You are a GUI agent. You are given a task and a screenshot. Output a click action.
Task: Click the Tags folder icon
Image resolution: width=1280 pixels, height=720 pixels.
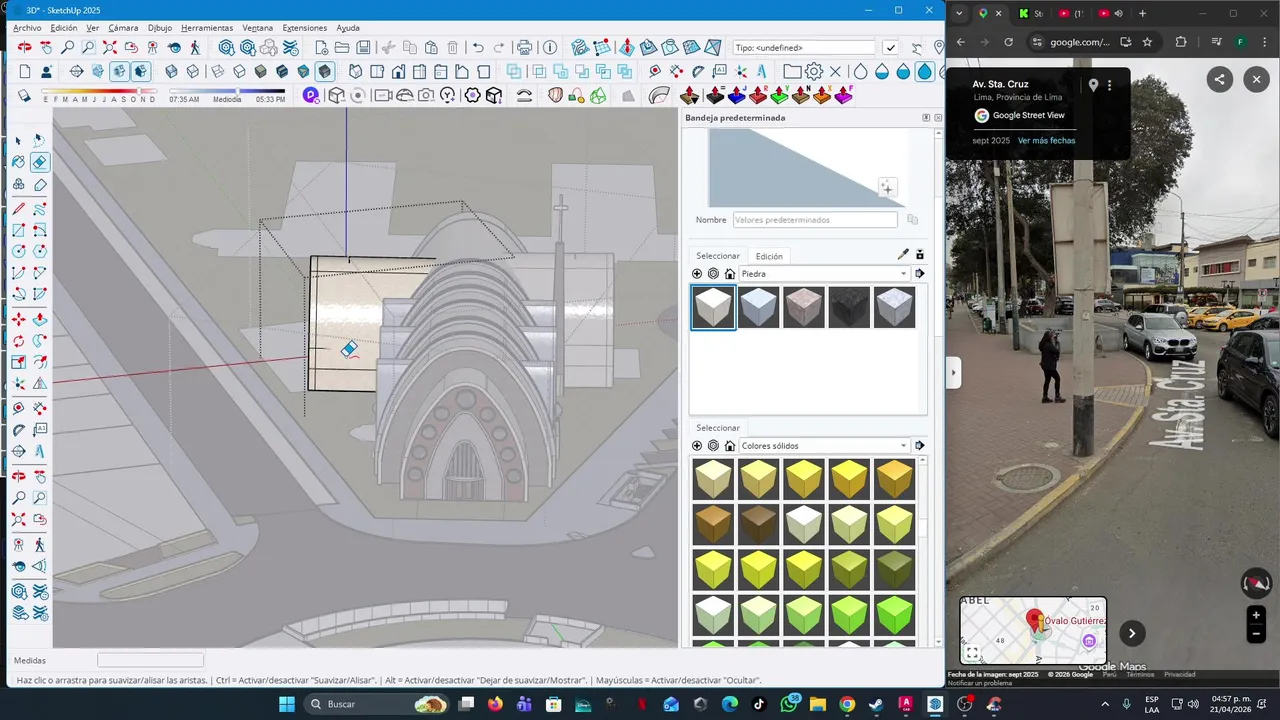pyautogui.click(x=792, y=71)
